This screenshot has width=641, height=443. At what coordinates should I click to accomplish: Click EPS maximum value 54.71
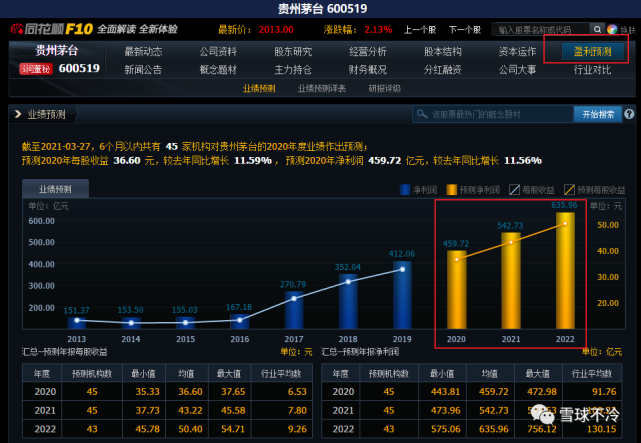[x=233, y=429]
